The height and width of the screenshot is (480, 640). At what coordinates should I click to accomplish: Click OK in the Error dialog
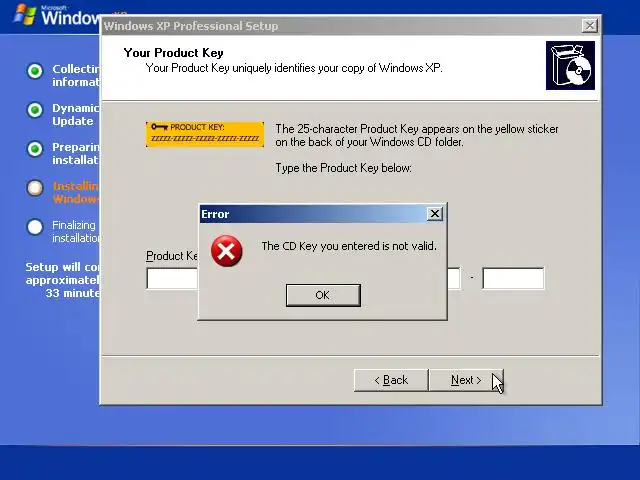click(x=323, y=295)
